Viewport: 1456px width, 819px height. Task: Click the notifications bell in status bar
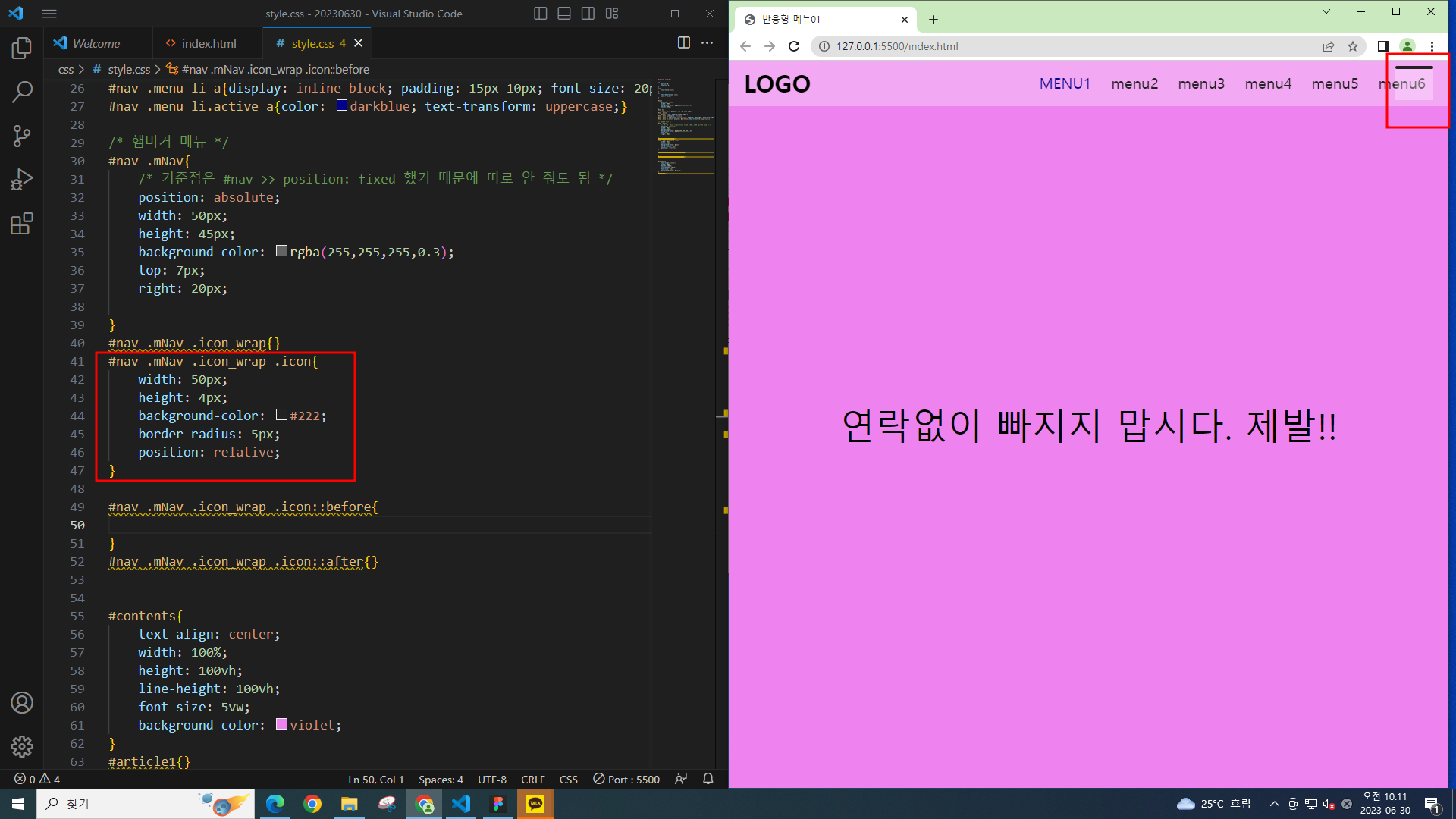[708, 779]
